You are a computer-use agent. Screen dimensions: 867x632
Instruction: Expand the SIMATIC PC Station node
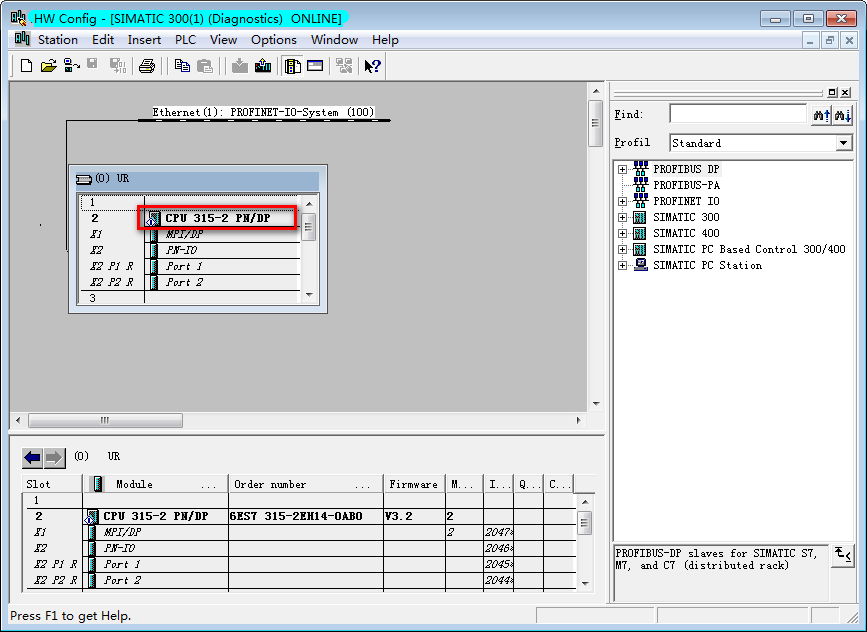[623, 265]
